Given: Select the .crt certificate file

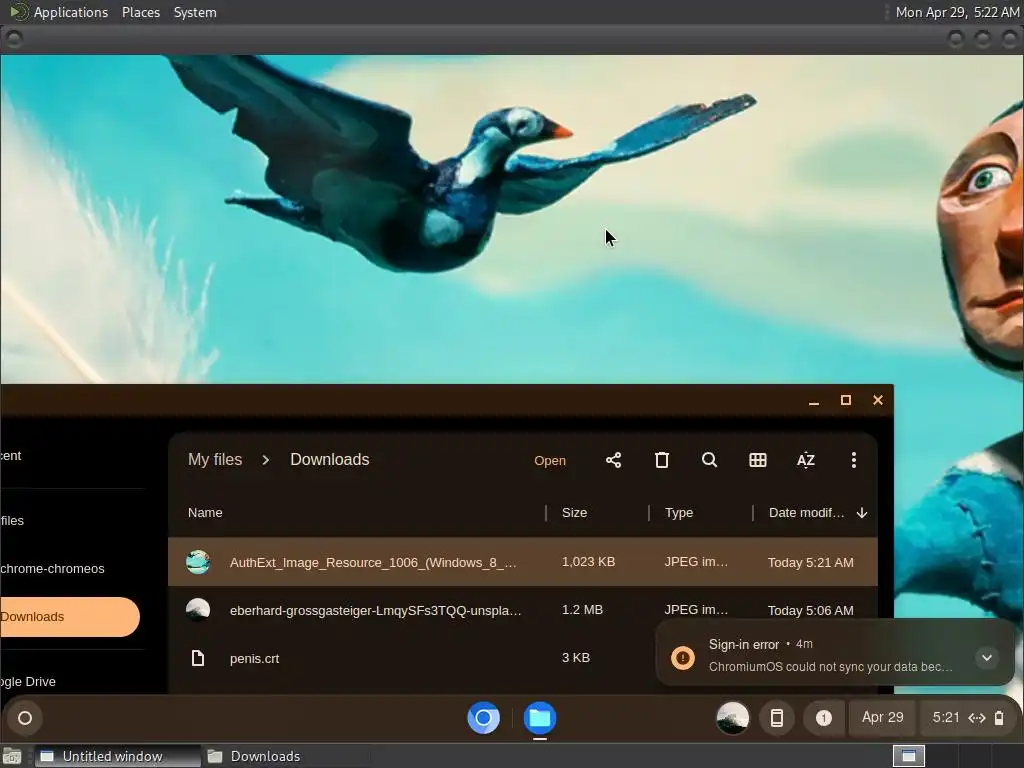Looking at the screenshot, I should pos(411,658).
